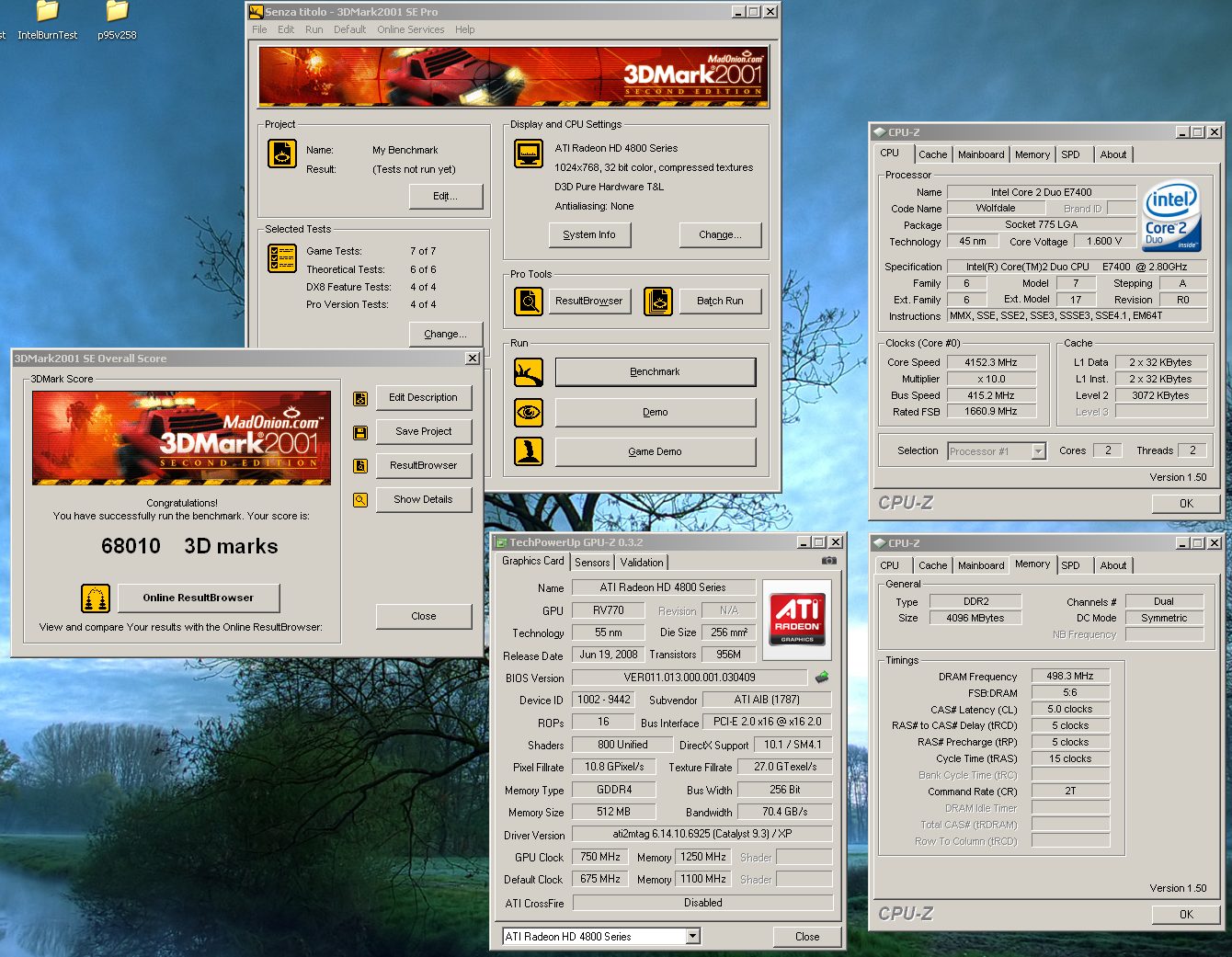This screenshot has height=957, width=1232.
Task: Click the Online ResultBrowser yellow icon
Action: [x=96, y=598]
